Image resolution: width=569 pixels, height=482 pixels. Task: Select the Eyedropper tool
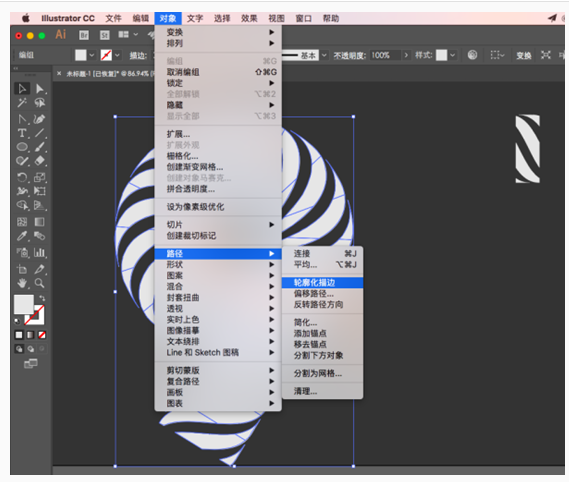tap(22, 236)
